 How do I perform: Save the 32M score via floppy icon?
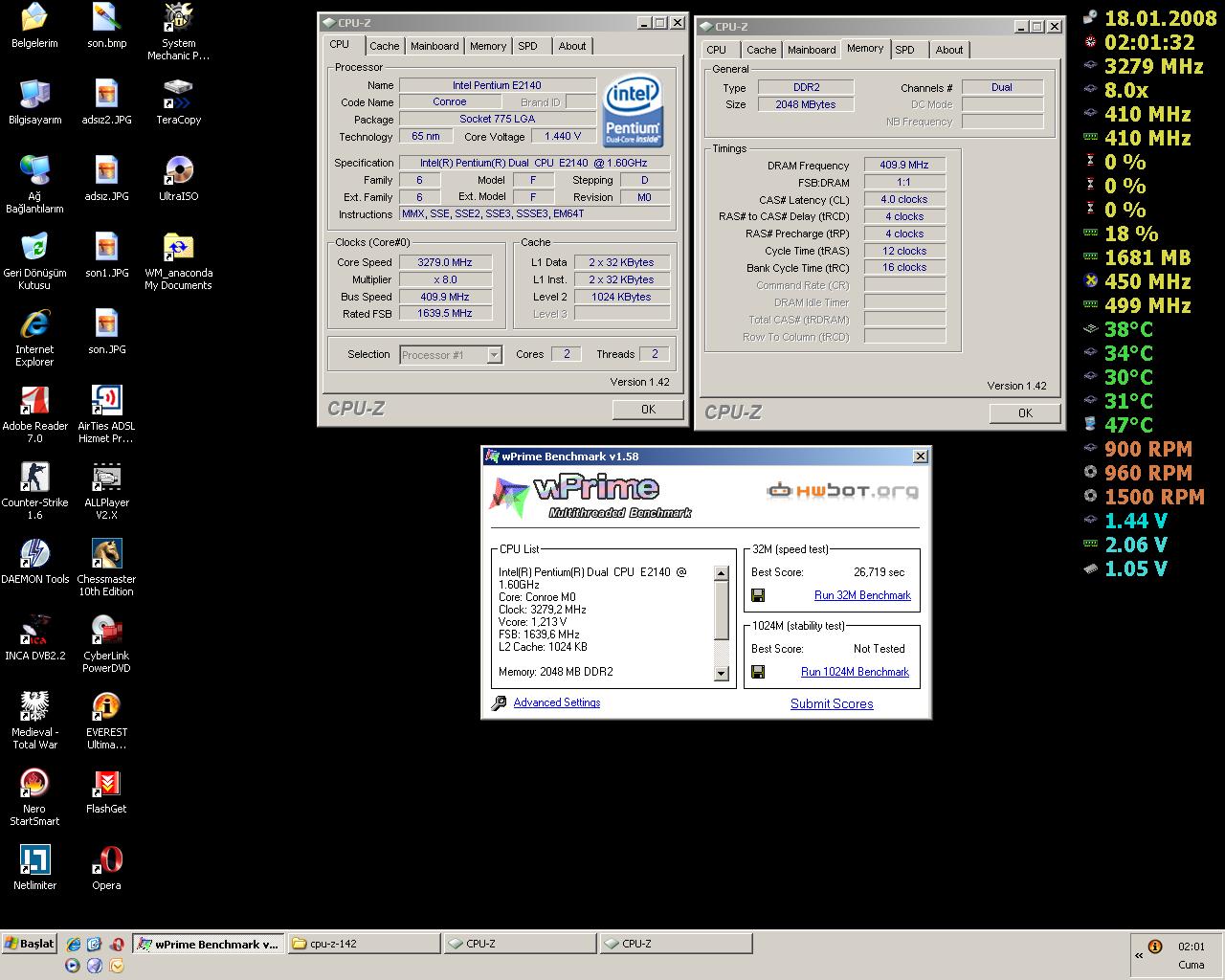[758, 595]
